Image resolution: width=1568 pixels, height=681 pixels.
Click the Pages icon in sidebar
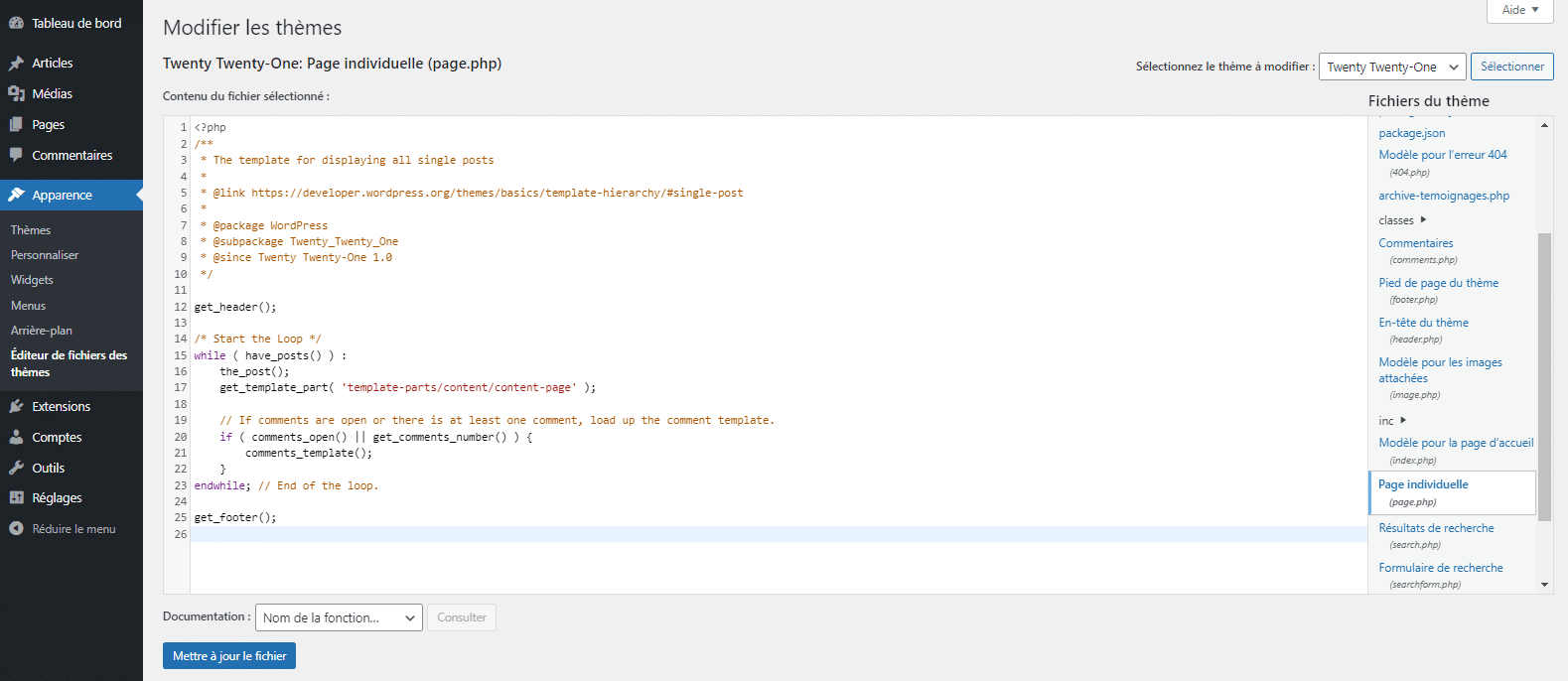pos(16,124)
